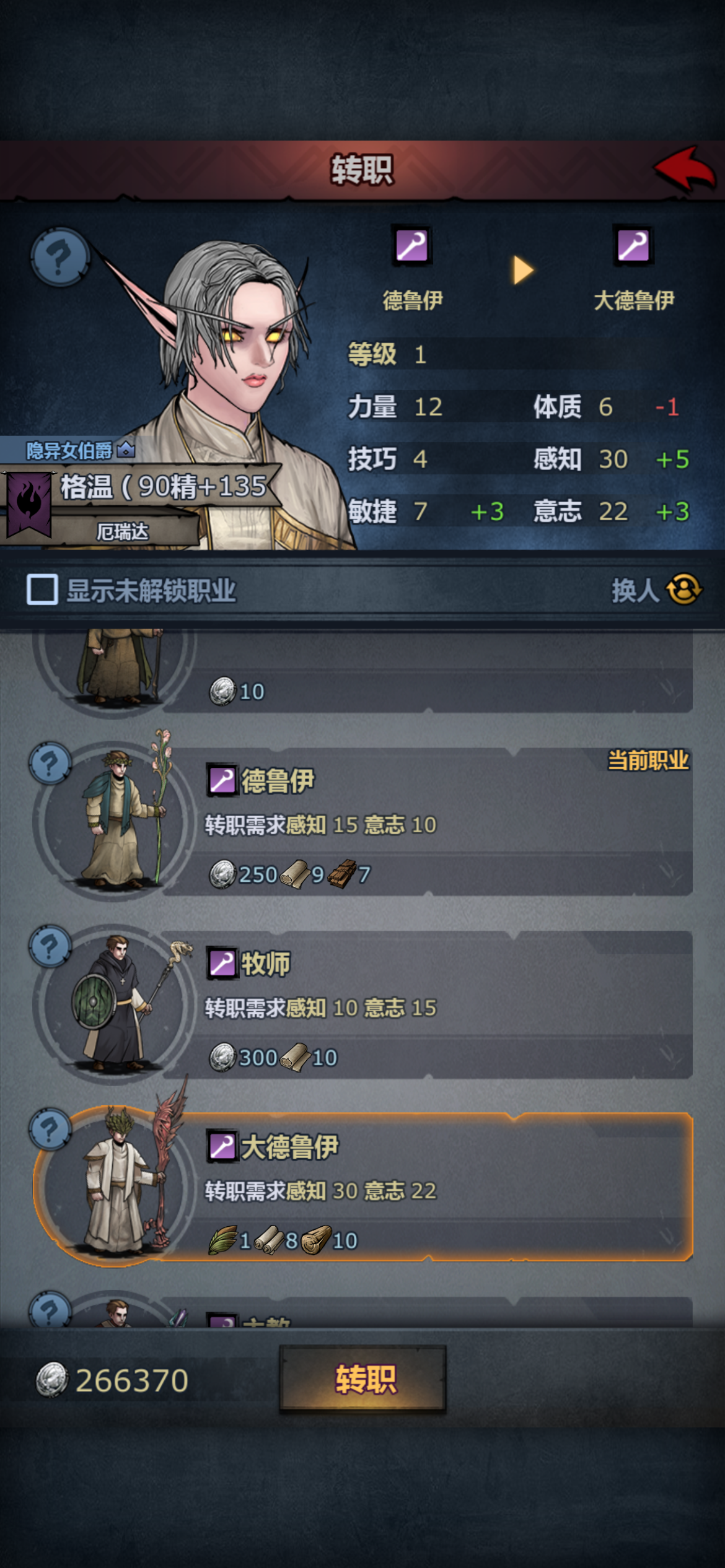The image size is (725, 1568).
Task: Tap the 换人 text label
Action: point(635,590)
